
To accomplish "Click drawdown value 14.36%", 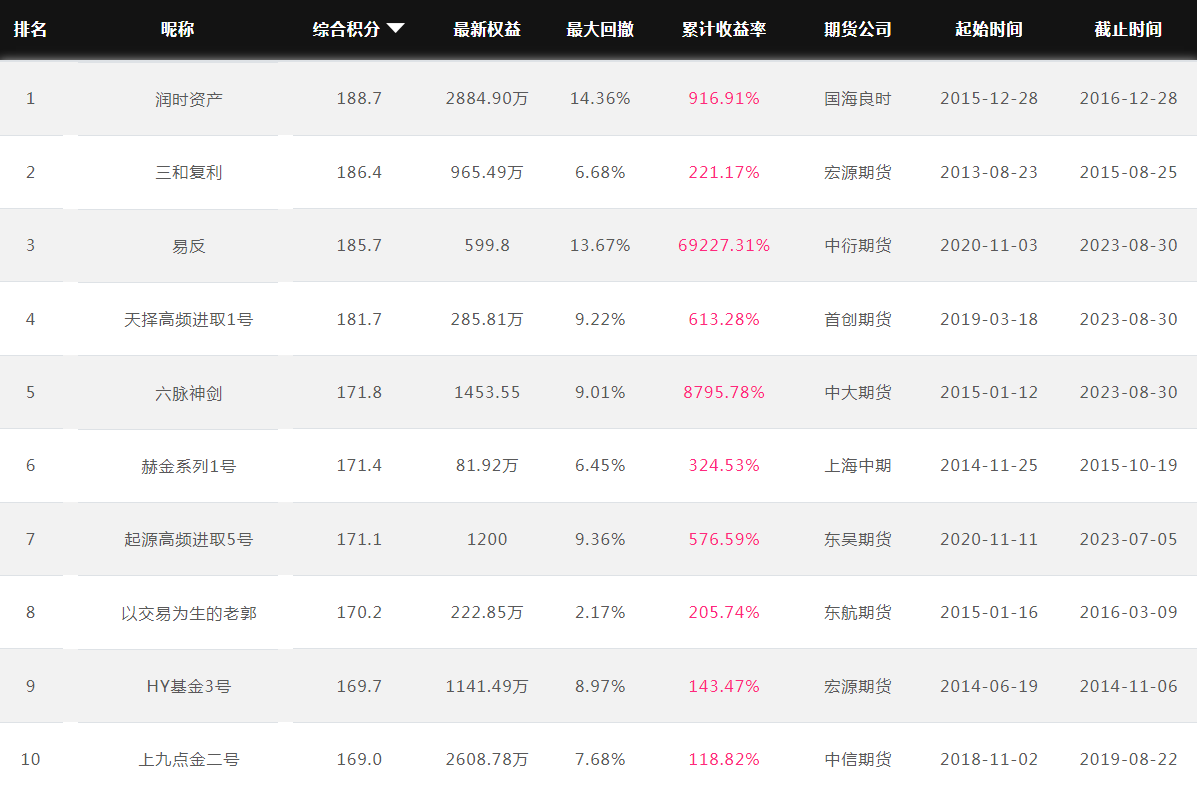I will tap(600, 99).
